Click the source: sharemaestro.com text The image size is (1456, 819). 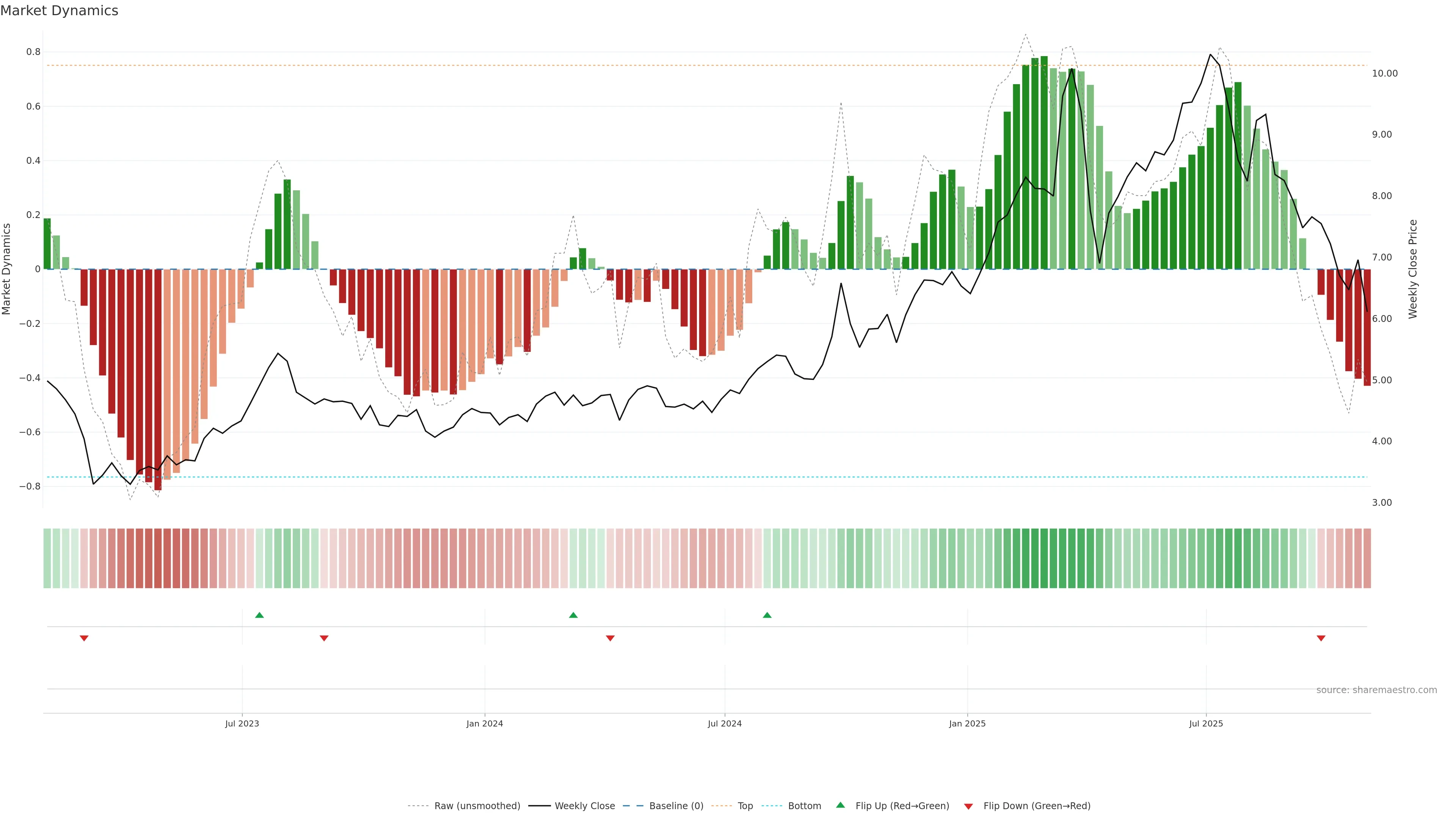click(x=1376, y=690)
